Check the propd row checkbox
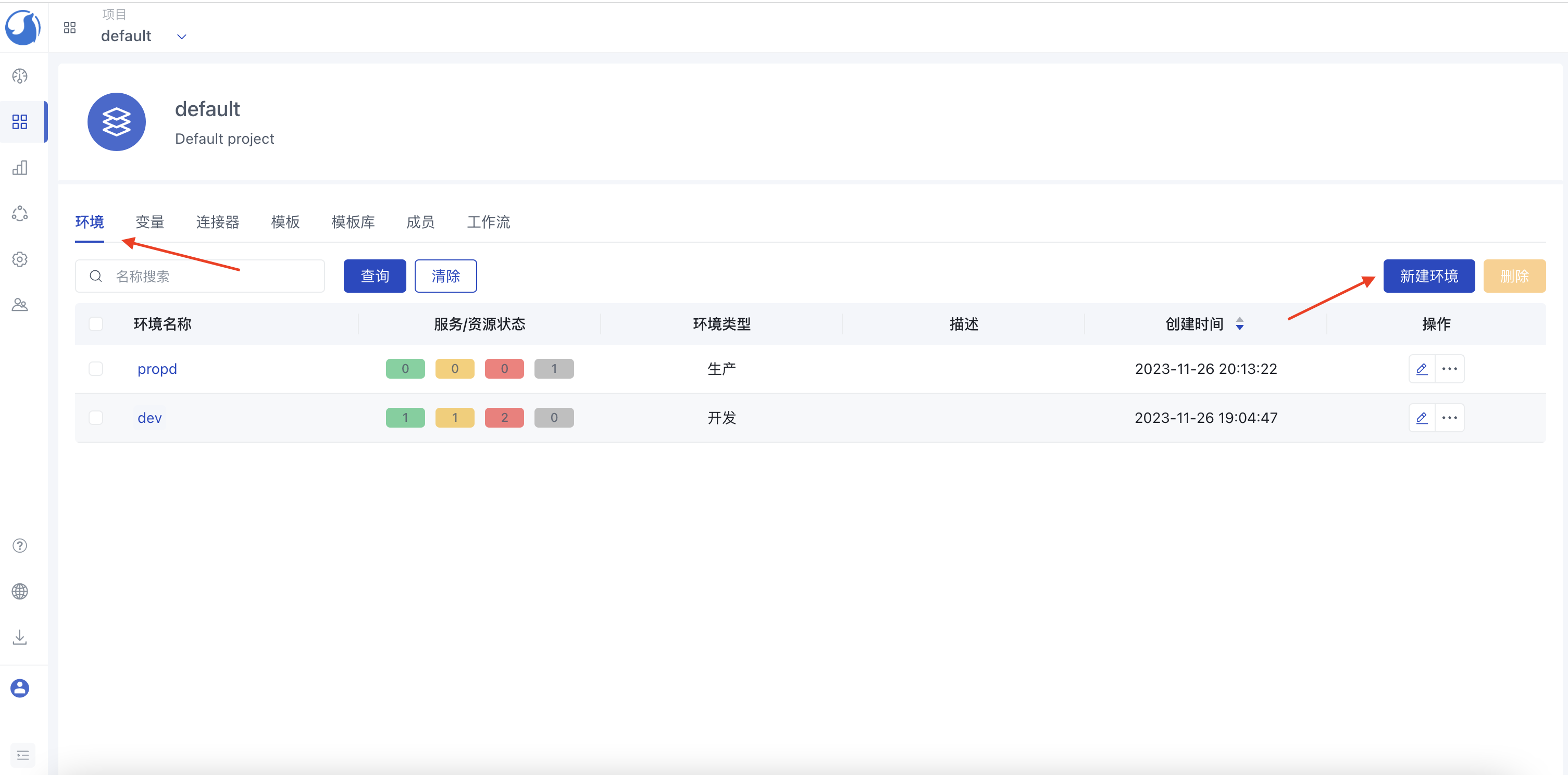This screenshot has width=1568, height=775. point(95,369)
